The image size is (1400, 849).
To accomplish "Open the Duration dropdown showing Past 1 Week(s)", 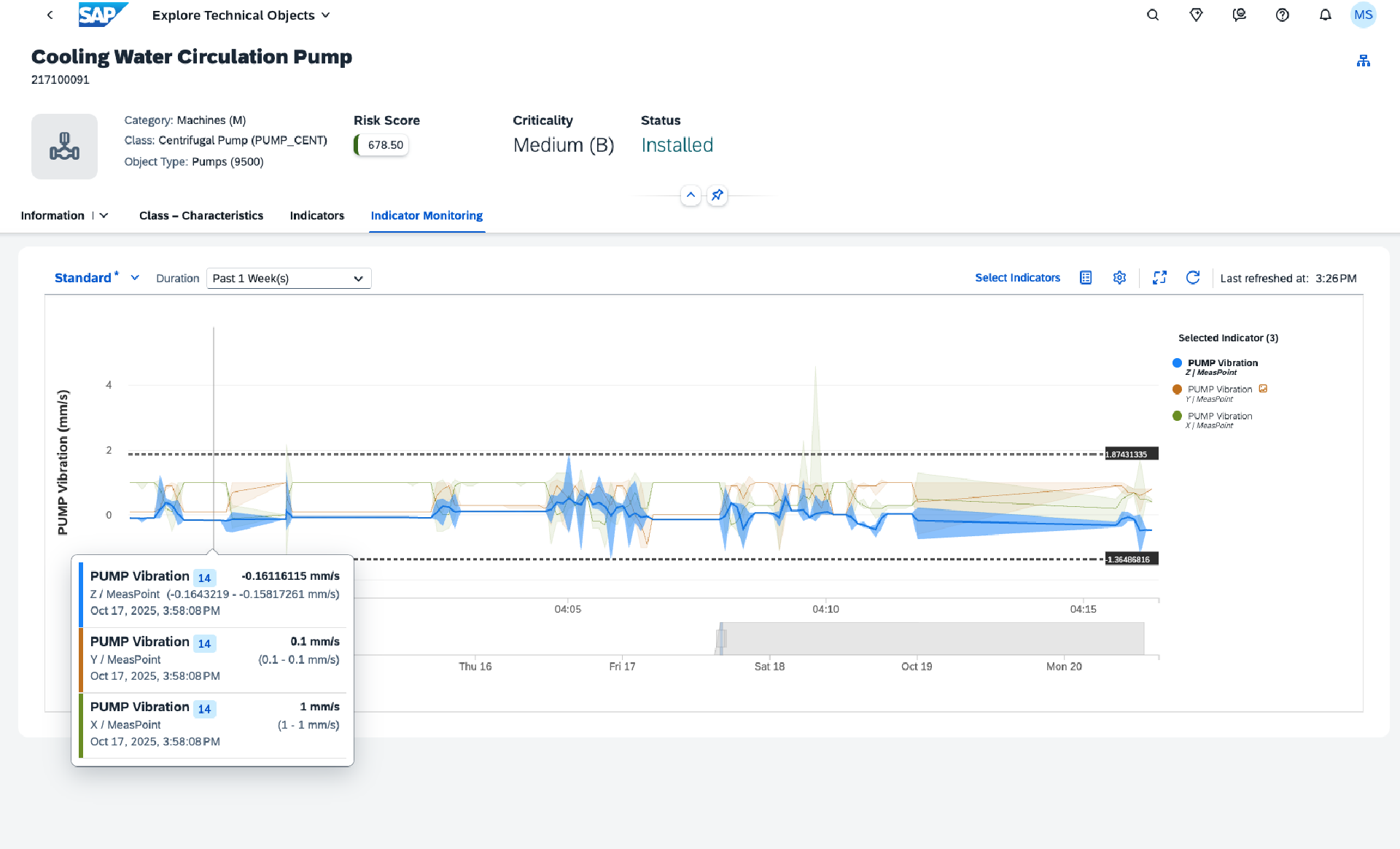I will coord(289,278).
